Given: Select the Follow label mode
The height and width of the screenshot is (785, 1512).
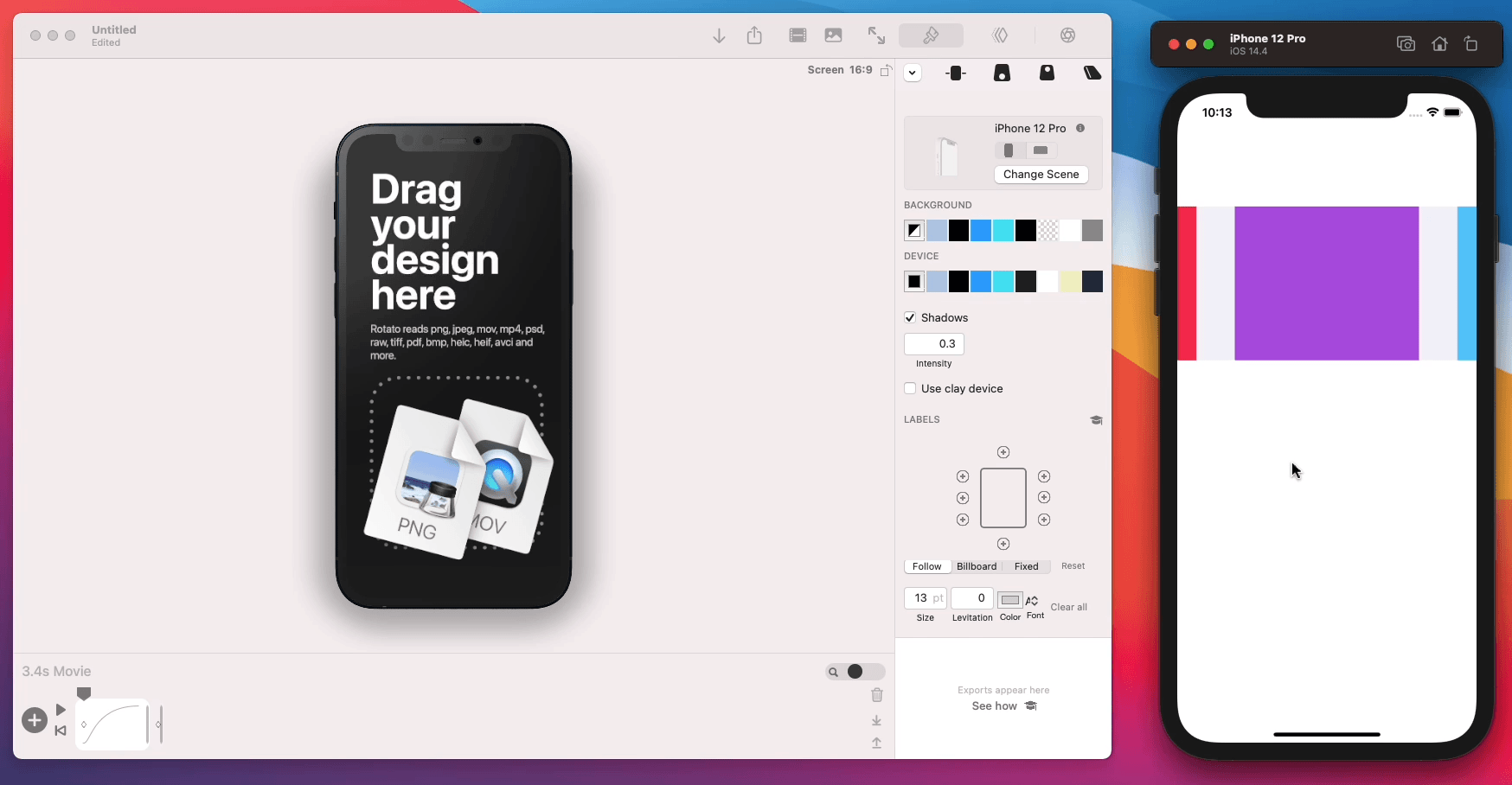Looking at the screenshot, I should pos(927,566).
